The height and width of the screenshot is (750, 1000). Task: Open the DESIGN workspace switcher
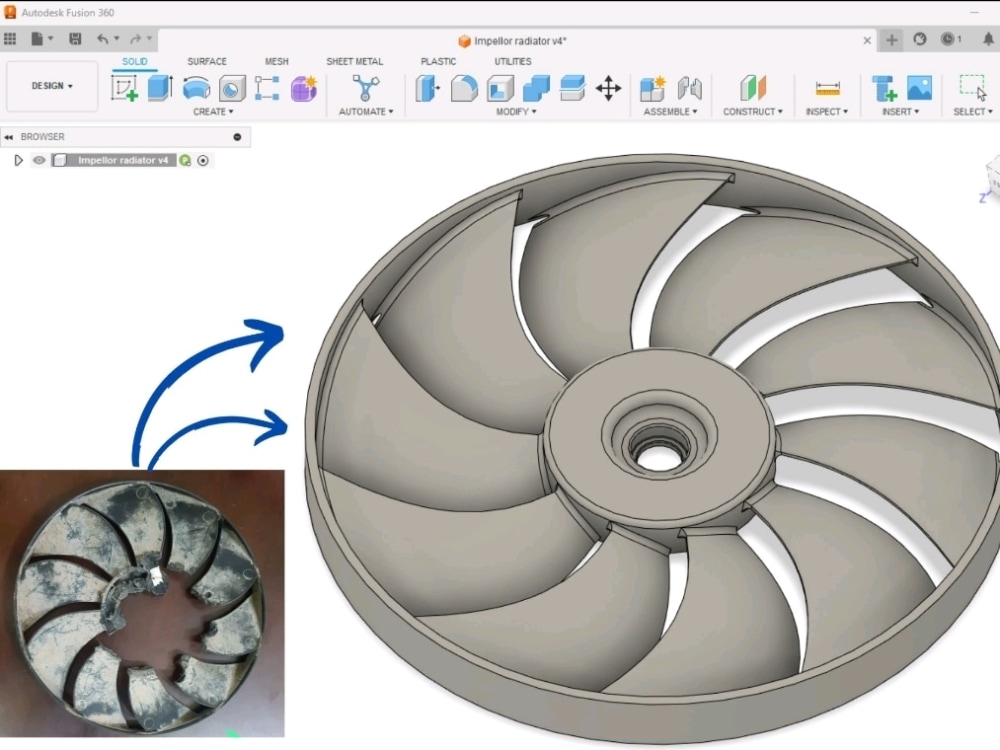[52, 86]
